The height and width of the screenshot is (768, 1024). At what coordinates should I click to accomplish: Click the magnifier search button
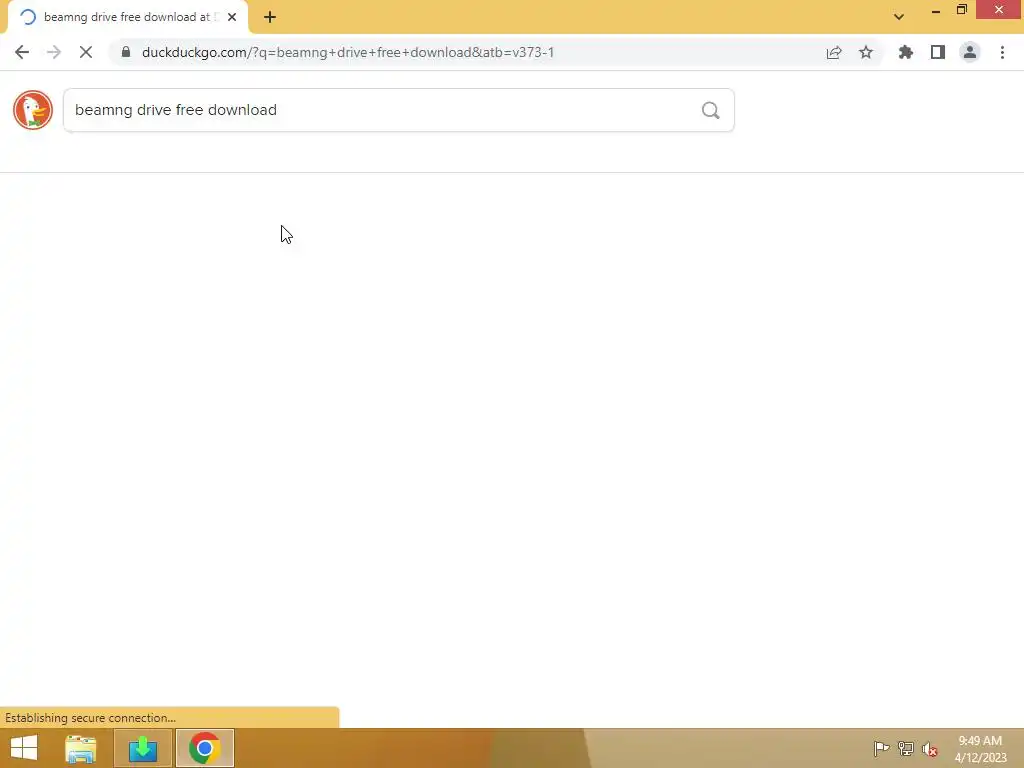click(711, 110)
